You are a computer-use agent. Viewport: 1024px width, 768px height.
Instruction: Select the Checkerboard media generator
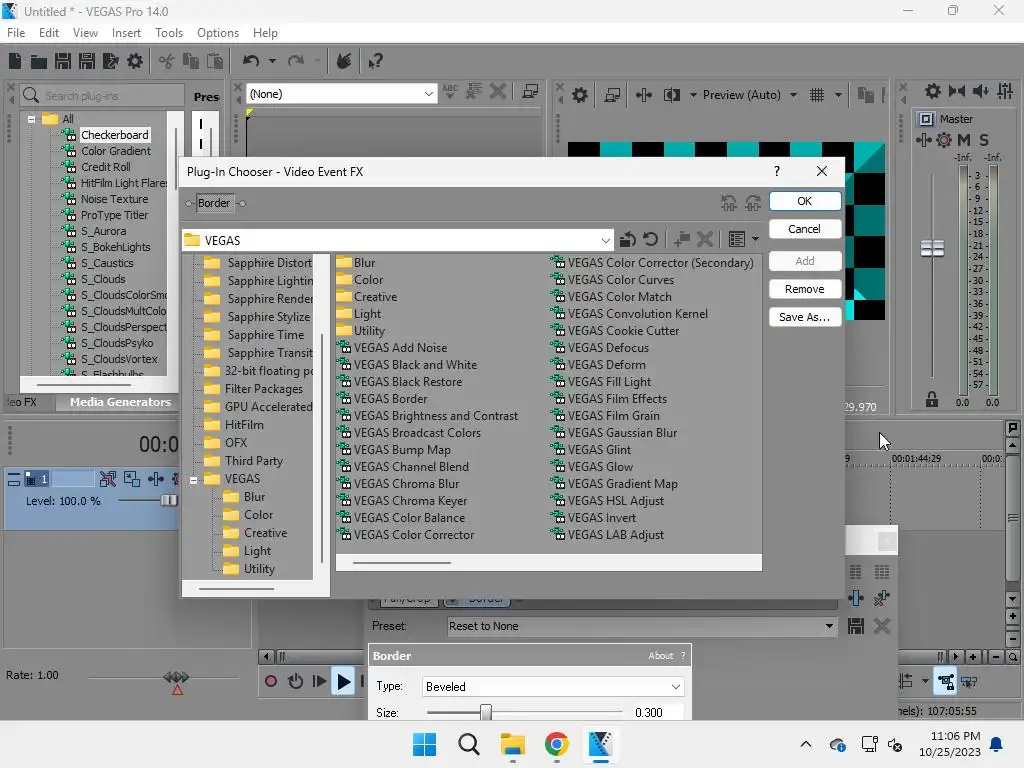(114, 135)
